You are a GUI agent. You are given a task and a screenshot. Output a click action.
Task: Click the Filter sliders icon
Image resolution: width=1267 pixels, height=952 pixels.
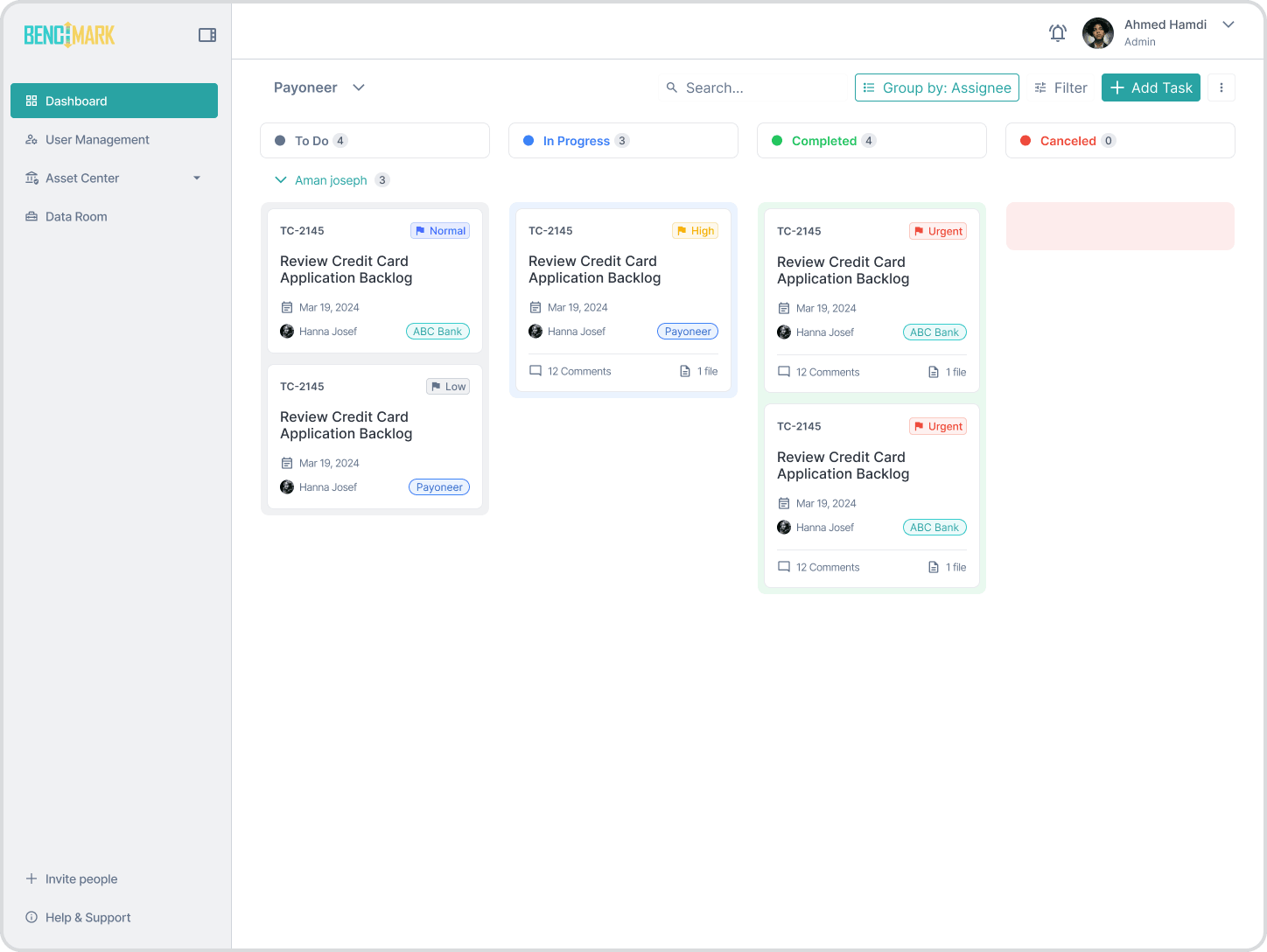coord(1040,87)
